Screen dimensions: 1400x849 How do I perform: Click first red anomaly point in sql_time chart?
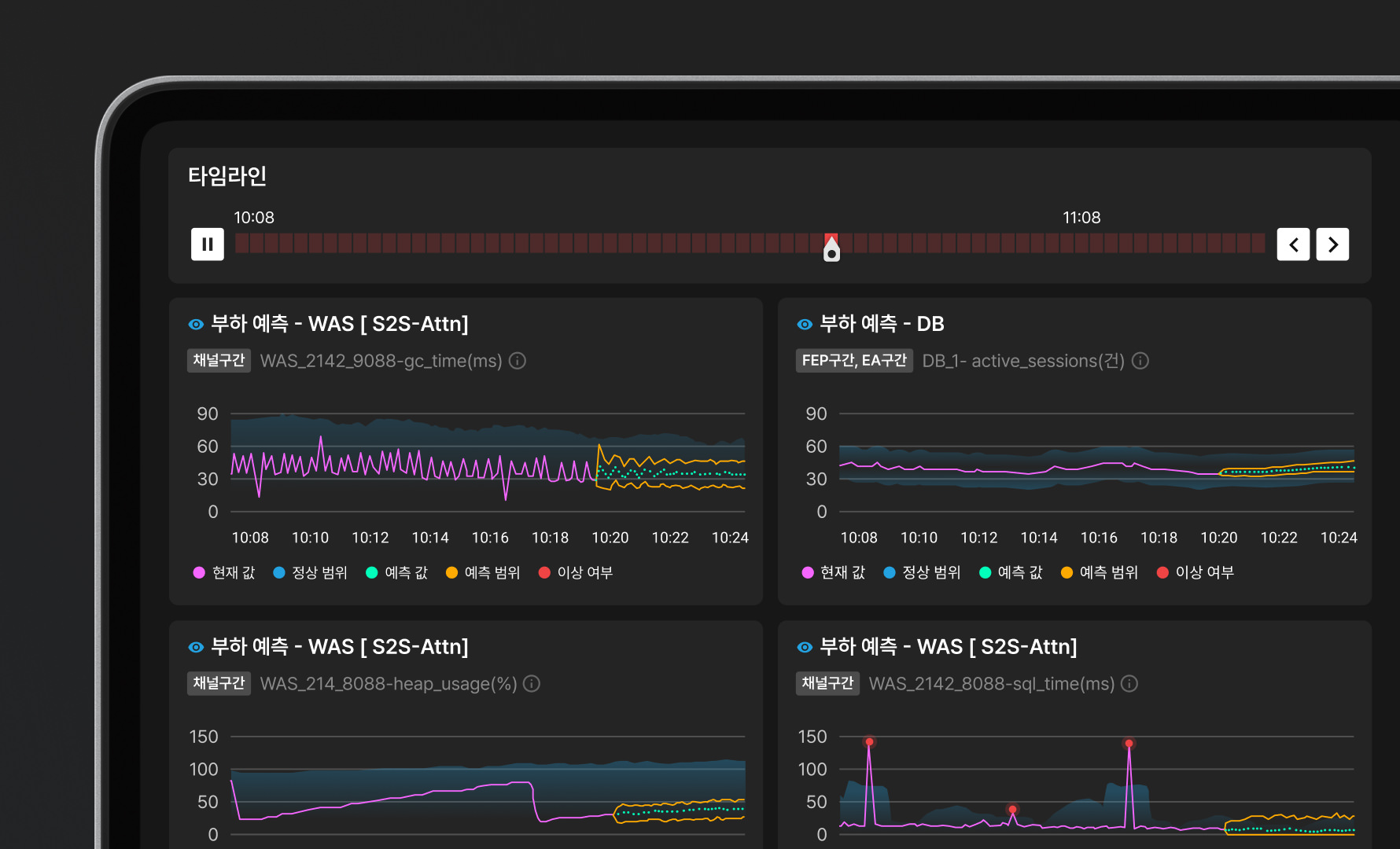point(869,742)
